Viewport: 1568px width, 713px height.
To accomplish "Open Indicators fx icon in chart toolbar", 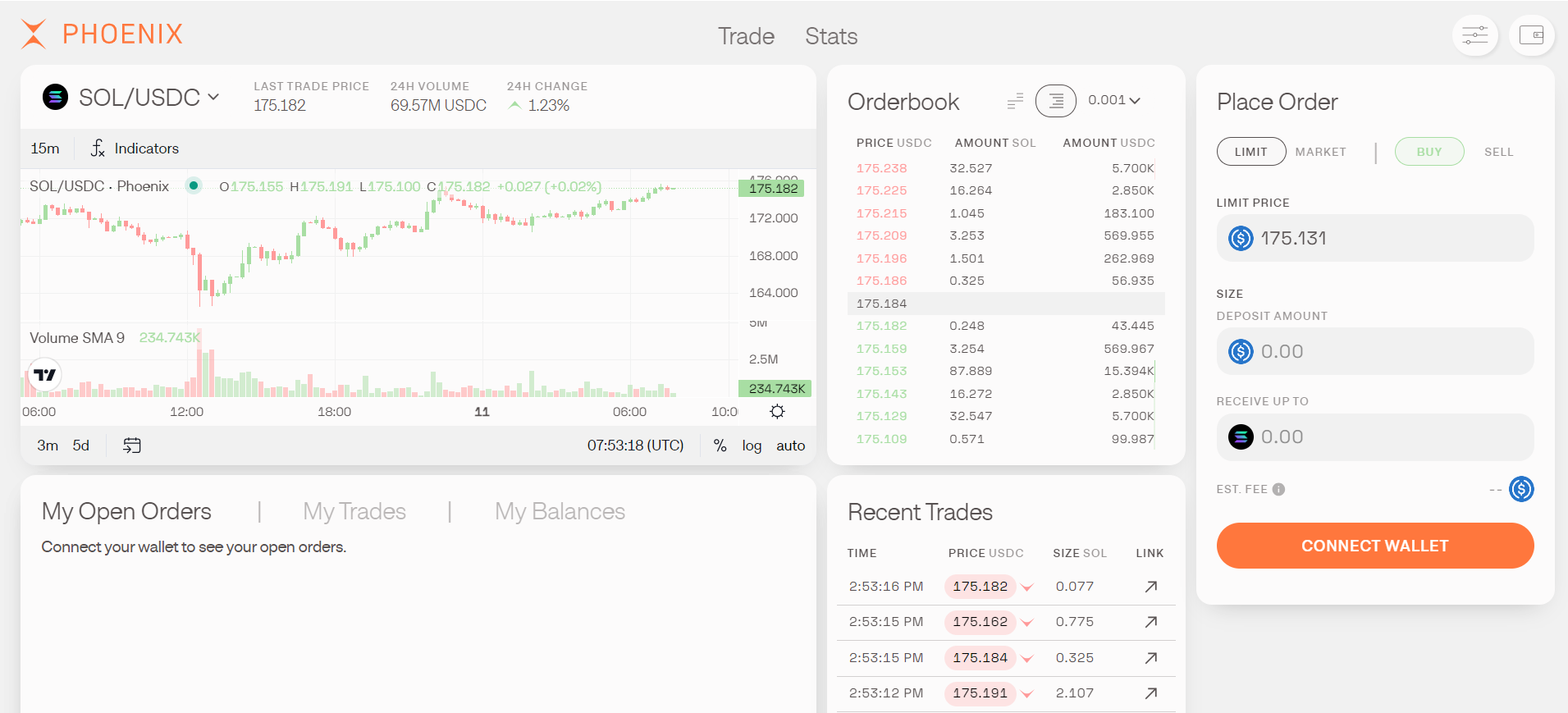I will click(98, 149).
